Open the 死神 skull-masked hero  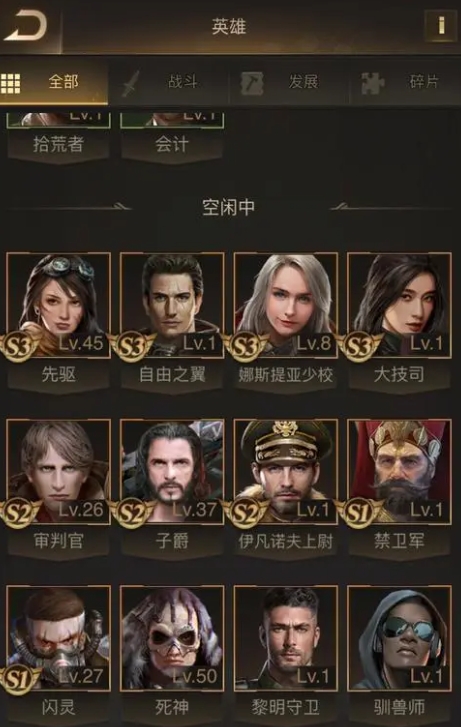172,638
